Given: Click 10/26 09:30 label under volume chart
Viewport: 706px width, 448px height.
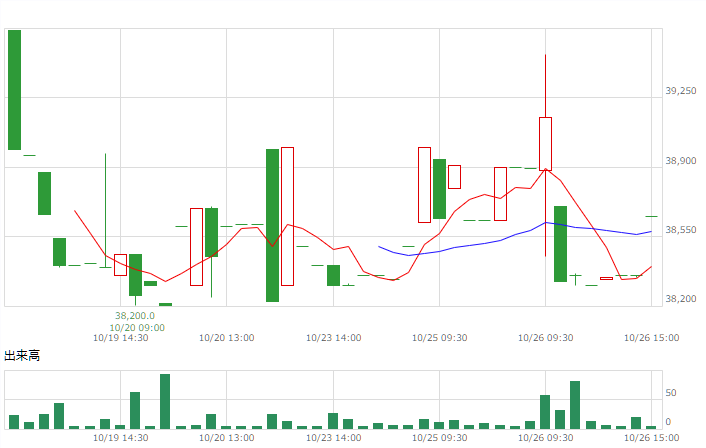Looking at the screenshot, I should 545,438.
